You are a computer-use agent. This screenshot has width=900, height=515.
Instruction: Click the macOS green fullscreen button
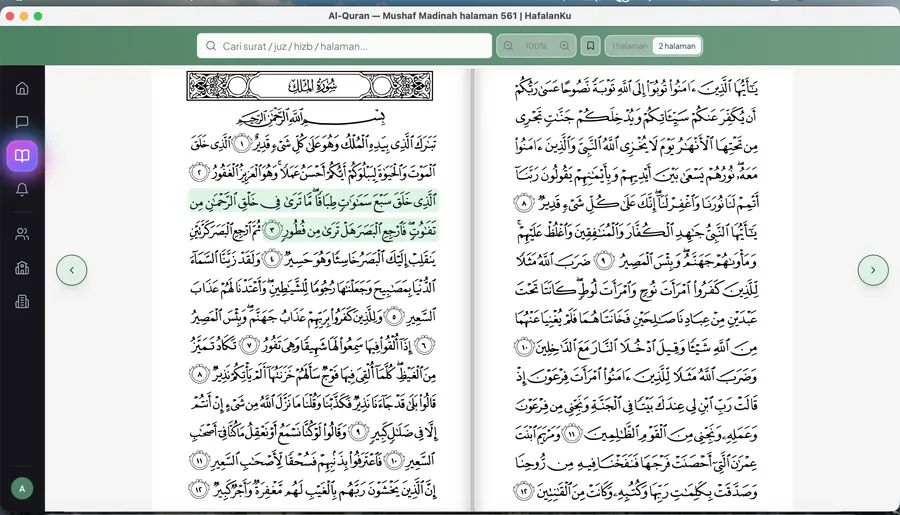38,16
